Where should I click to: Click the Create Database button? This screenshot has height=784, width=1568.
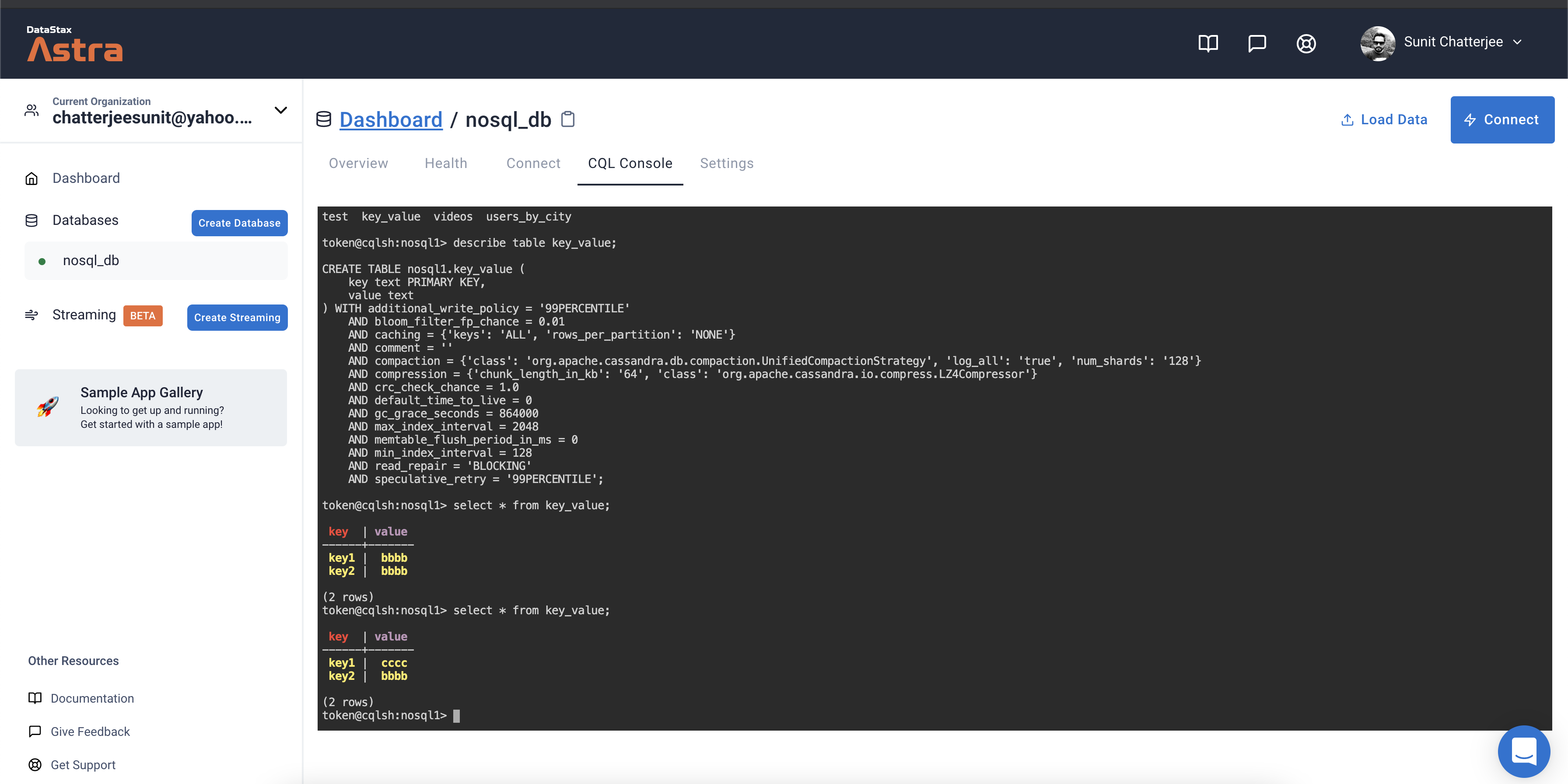click(239, 223)
